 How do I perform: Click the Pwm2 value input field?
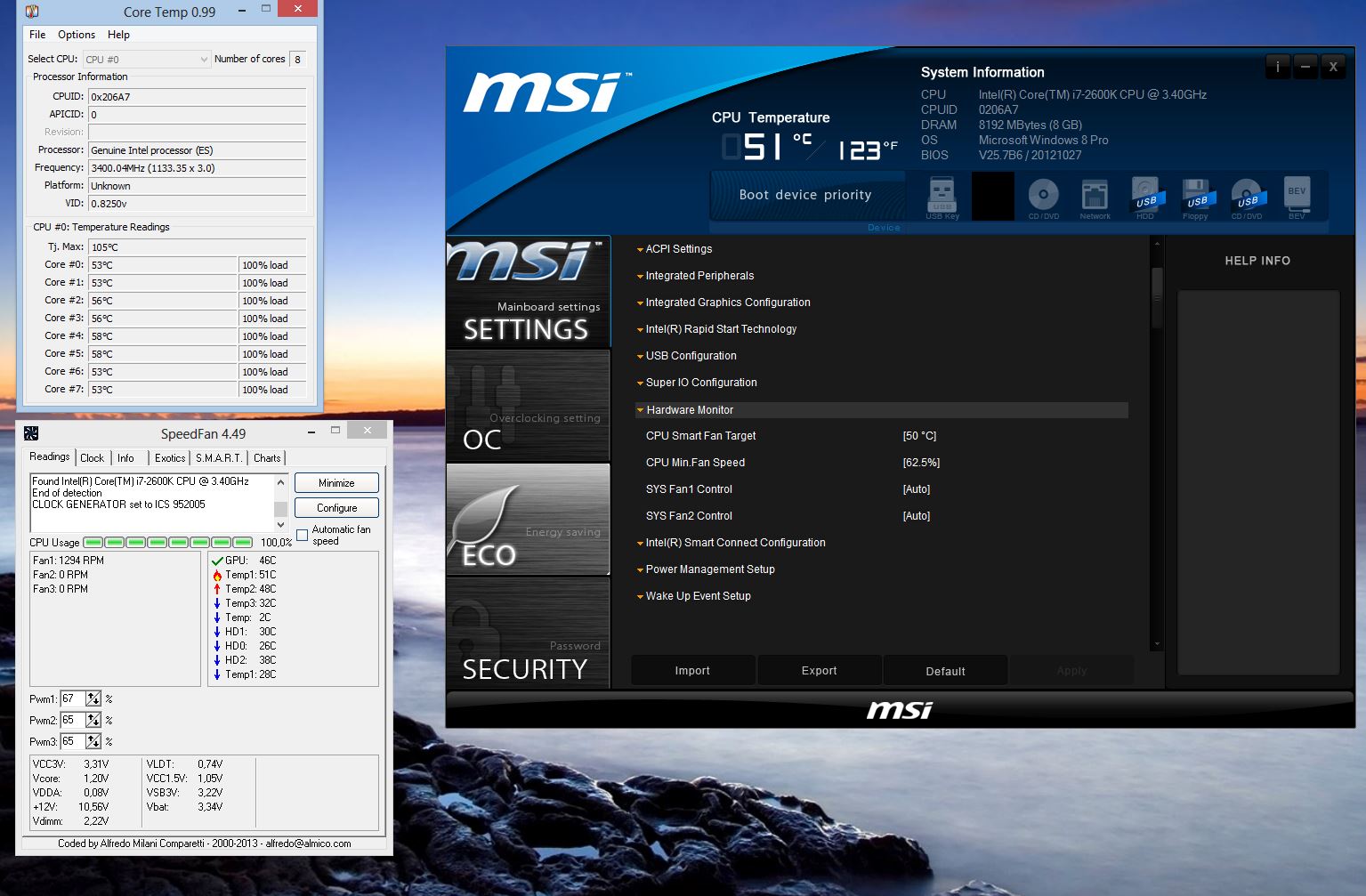(73, 721)
